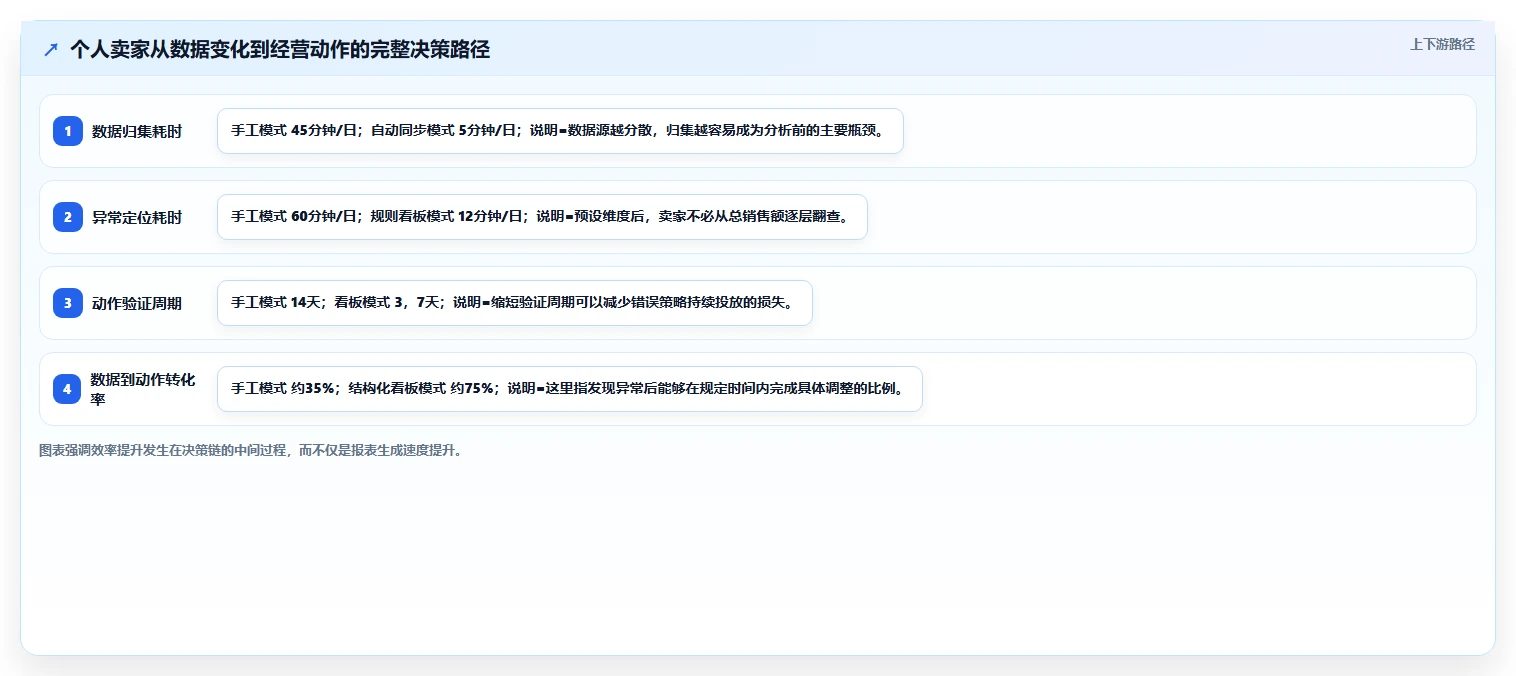Click the 数据归集耗时 label
Image resolution: width=1516 pixels, height=676 pixels.
(x=137, y=131)
